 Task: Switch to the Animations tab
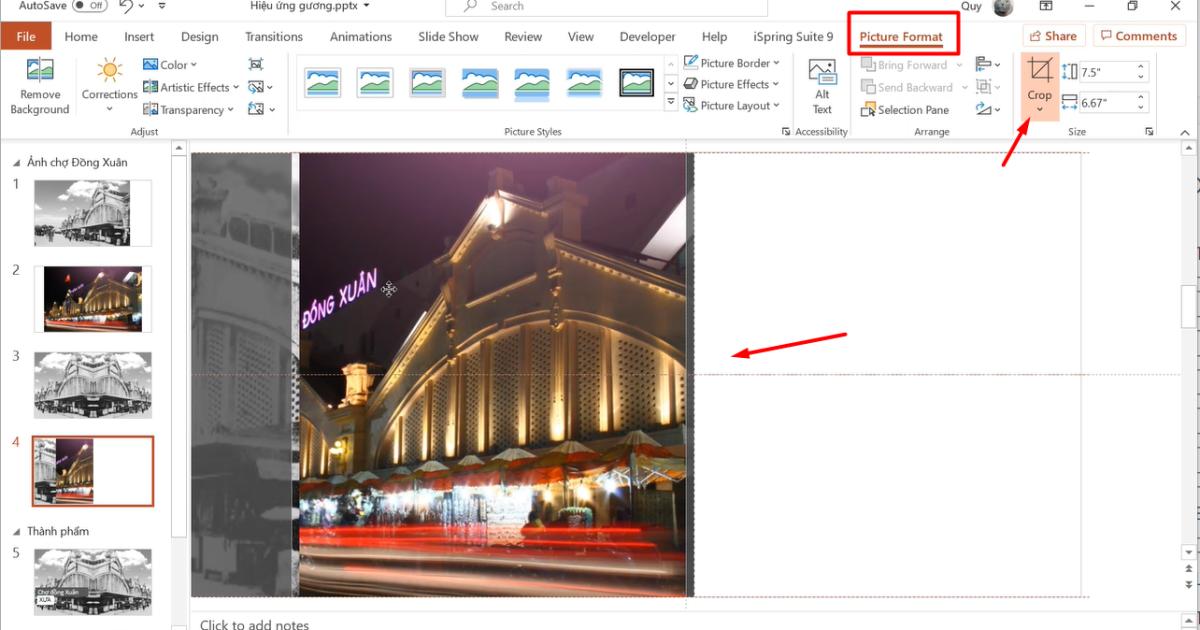point(360,36)
